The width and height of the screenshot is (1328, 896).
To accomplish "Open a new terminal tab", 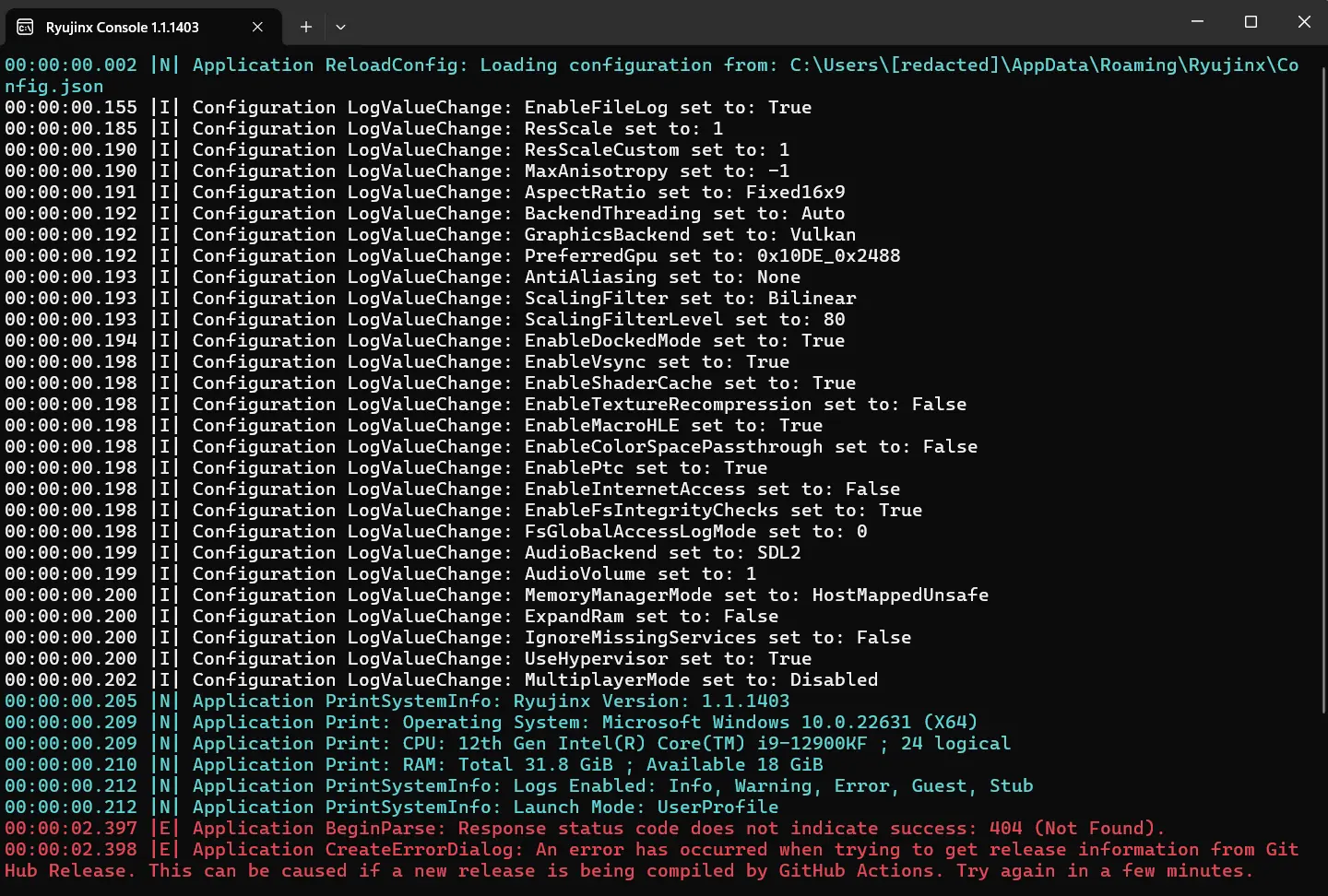I will point(306,27).
